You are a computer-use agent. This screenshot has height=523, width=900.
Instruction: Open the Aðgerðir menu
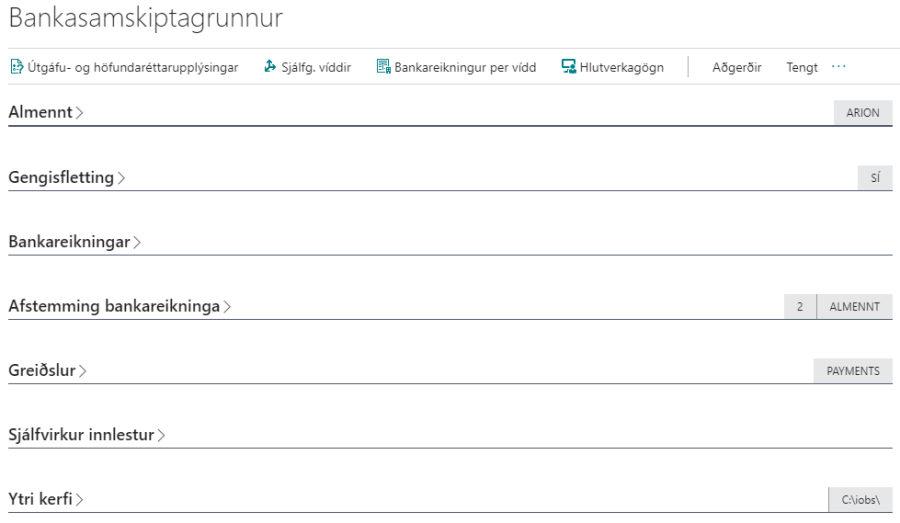(x=736, y=67)
